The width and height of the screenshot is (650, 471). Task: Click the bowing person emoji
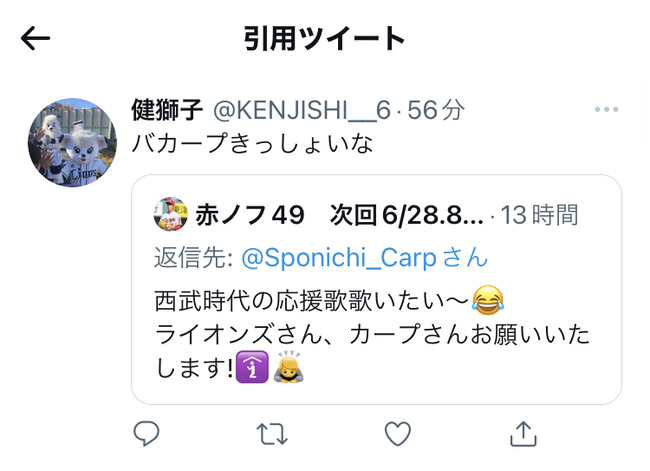(289, 367)
